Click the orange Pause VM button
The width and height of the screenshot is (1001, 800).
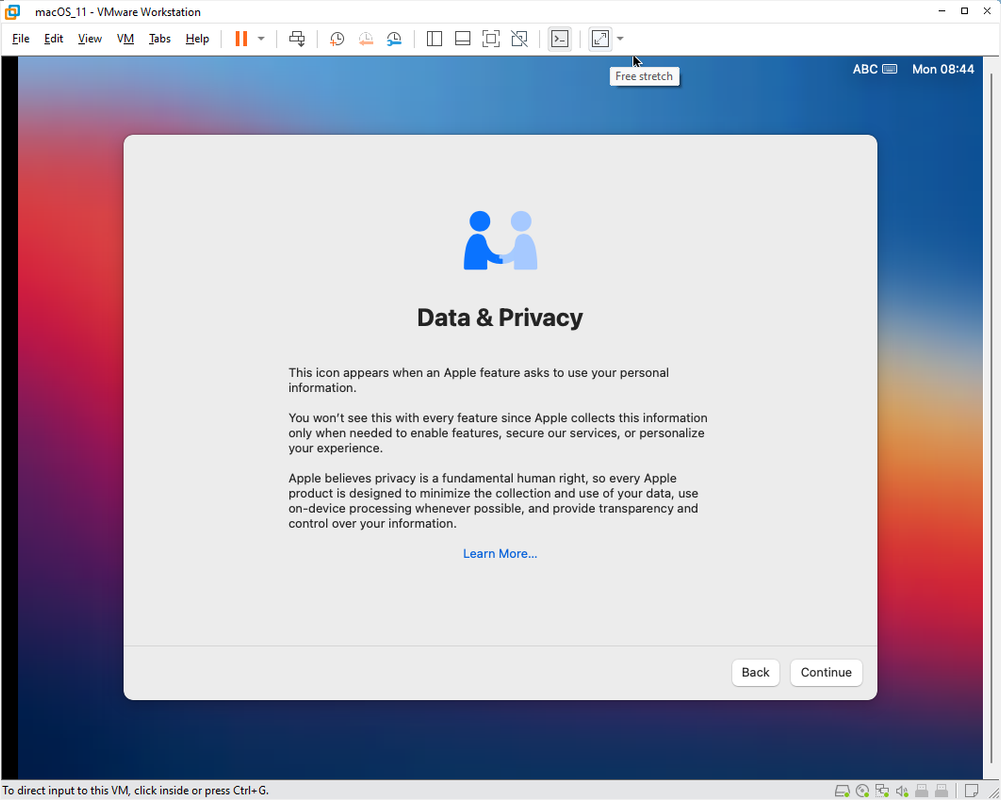(x=241, y=39)
